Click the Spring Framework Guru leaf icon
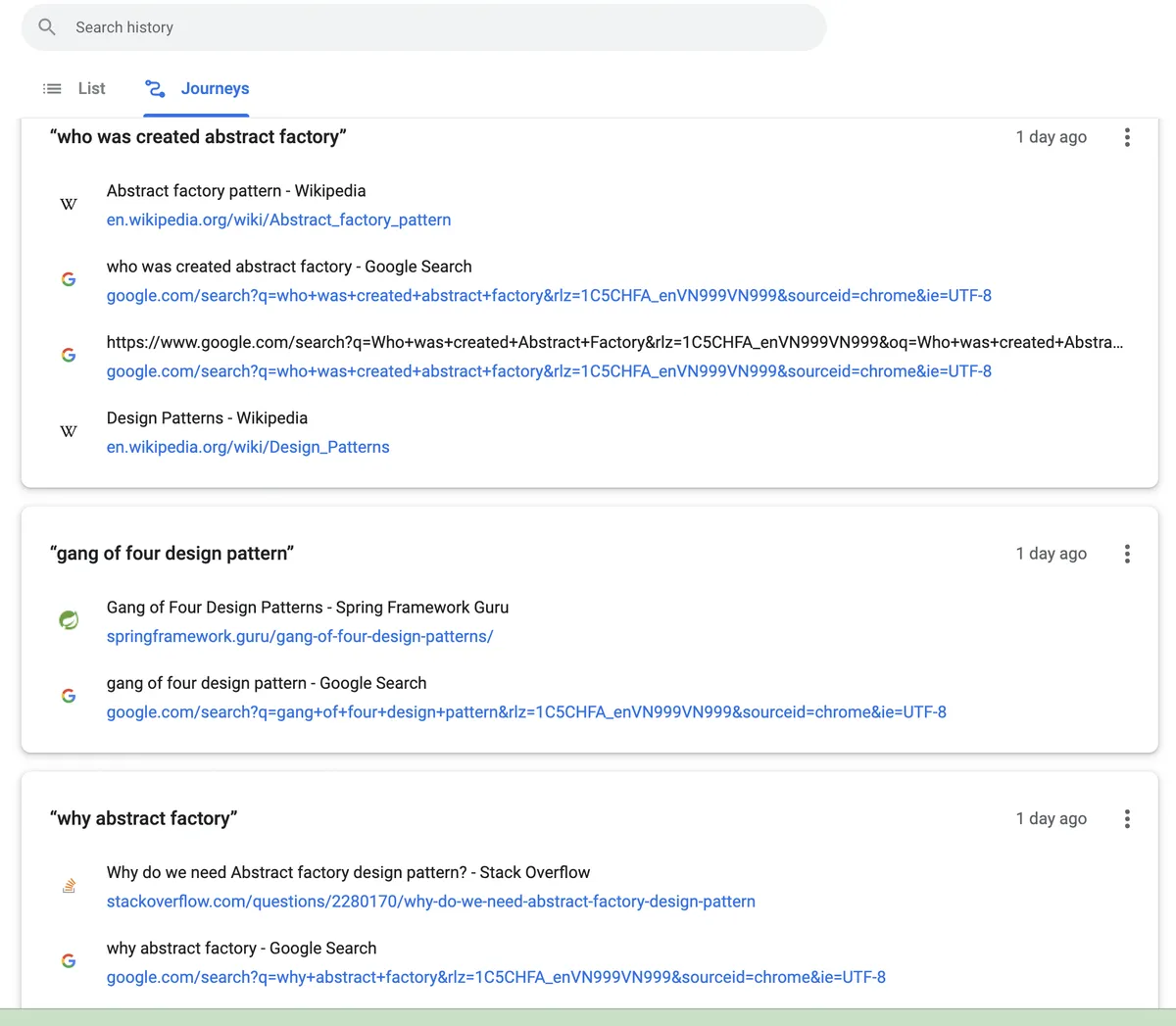1176x1026 pixels. click(69, 619)
